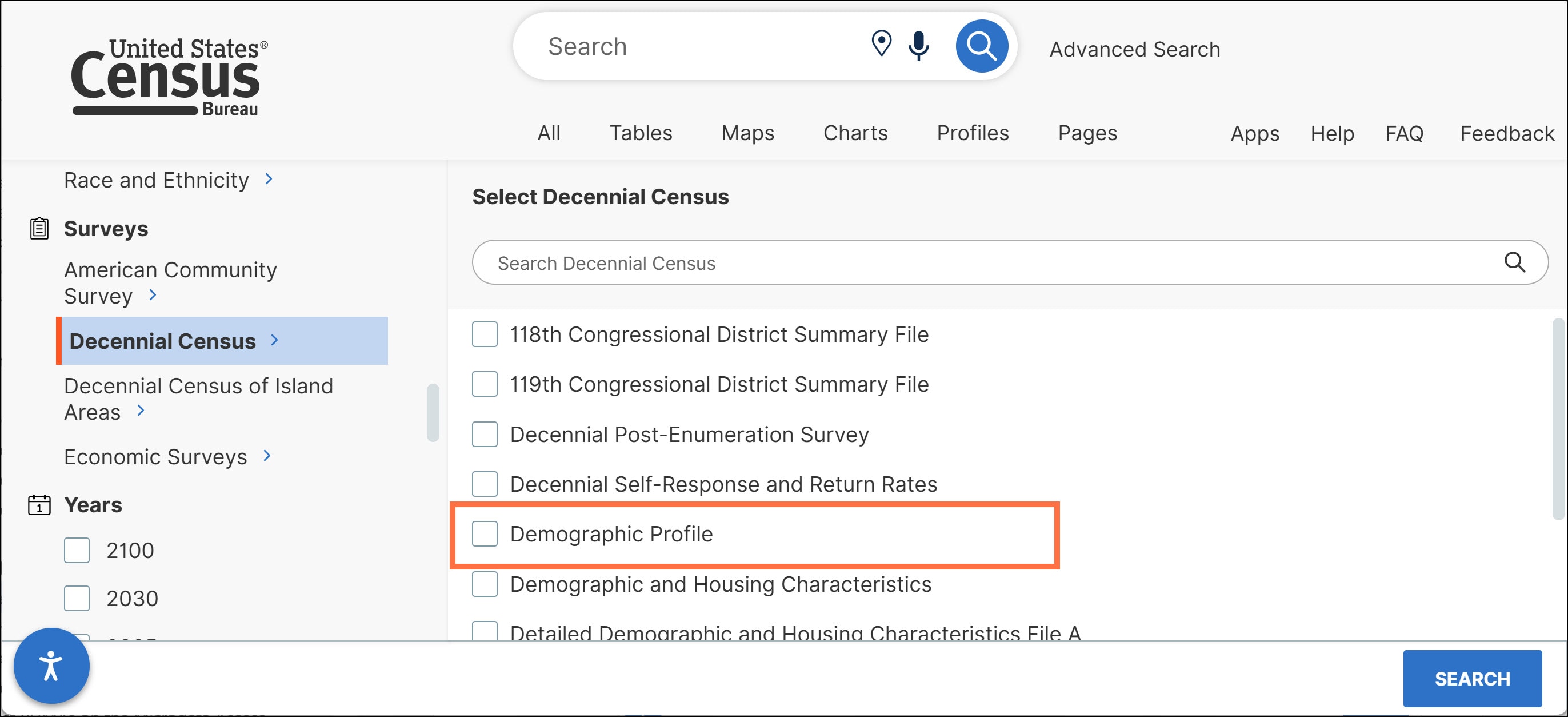Viewport: 1568px width, 717px height.
Task: Click the Surveys clipboard icon
Action: point(39,229)
